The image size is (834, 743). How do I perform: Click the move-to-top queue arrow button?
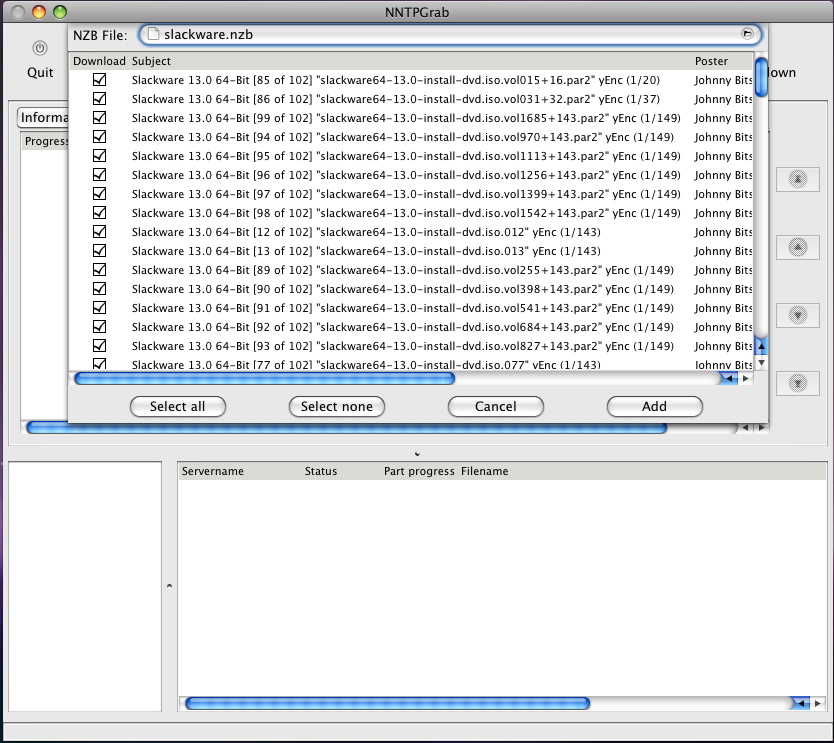[797, 179]
